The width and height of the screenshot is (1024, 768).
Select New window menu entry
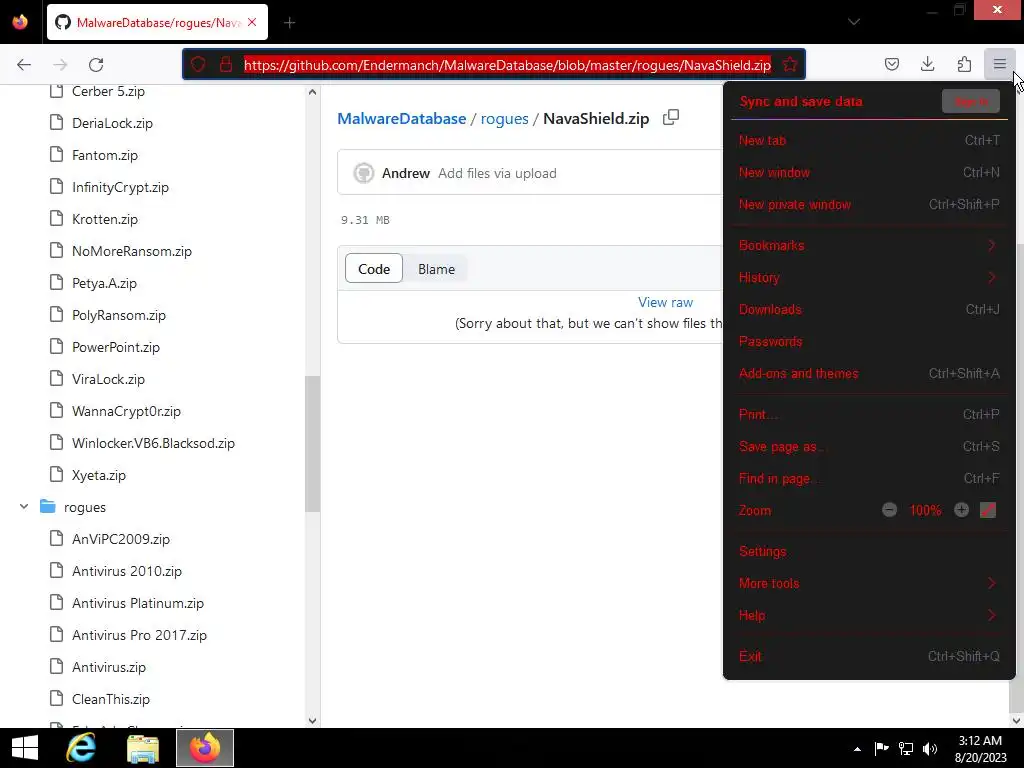point(869,172)
